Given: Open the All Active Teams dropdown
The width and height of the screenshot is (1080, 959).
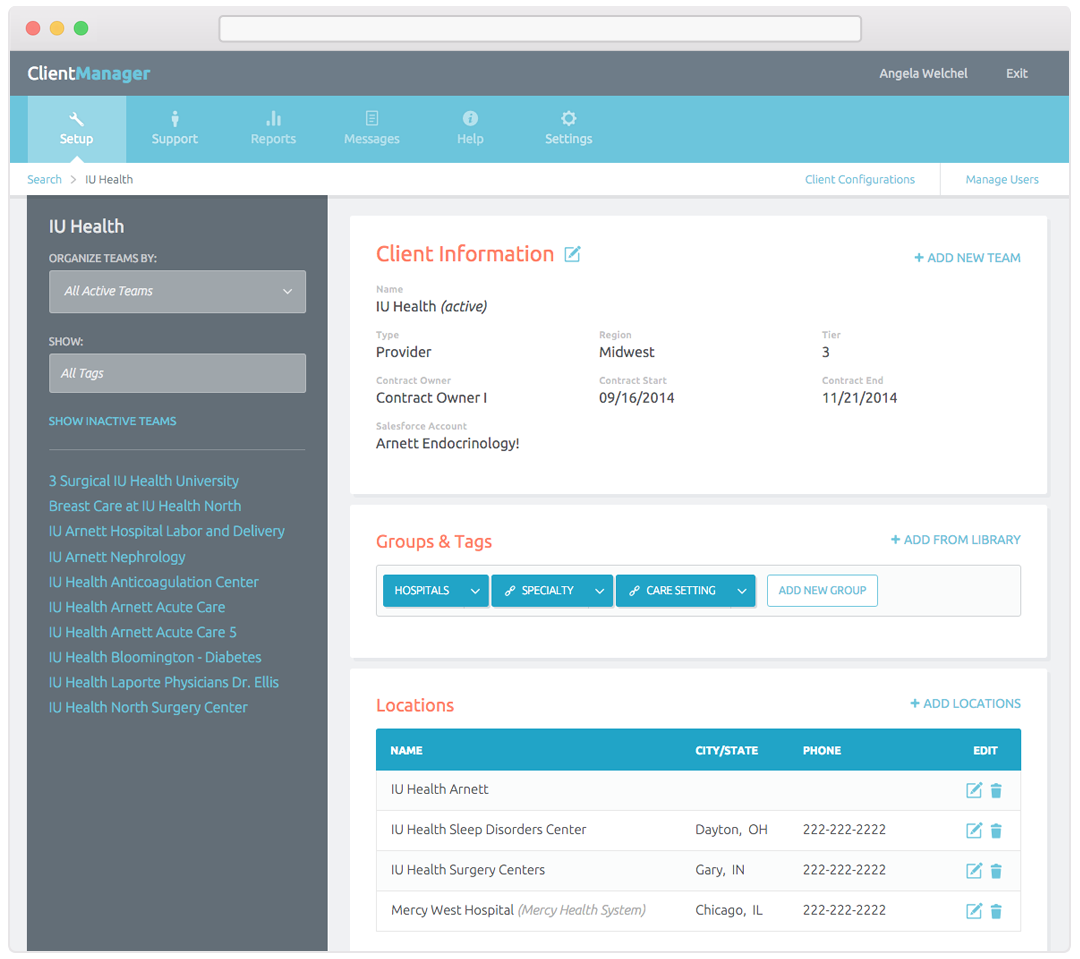Looking at the screenshot, I should point(177,291).
